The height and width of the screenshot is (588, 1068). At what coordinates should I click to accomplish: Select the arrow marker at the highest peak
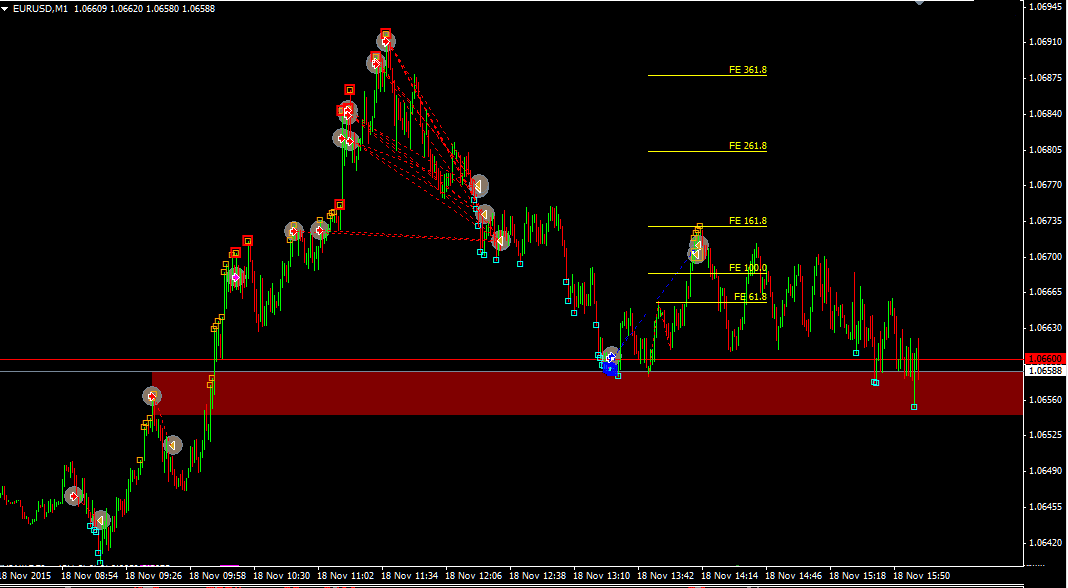pos(386,42)
